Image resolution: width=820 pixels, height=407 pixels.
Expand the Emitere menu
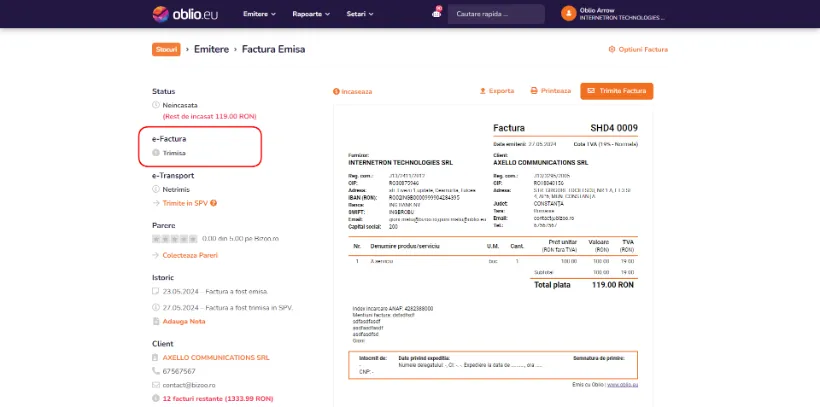(259, 14)
